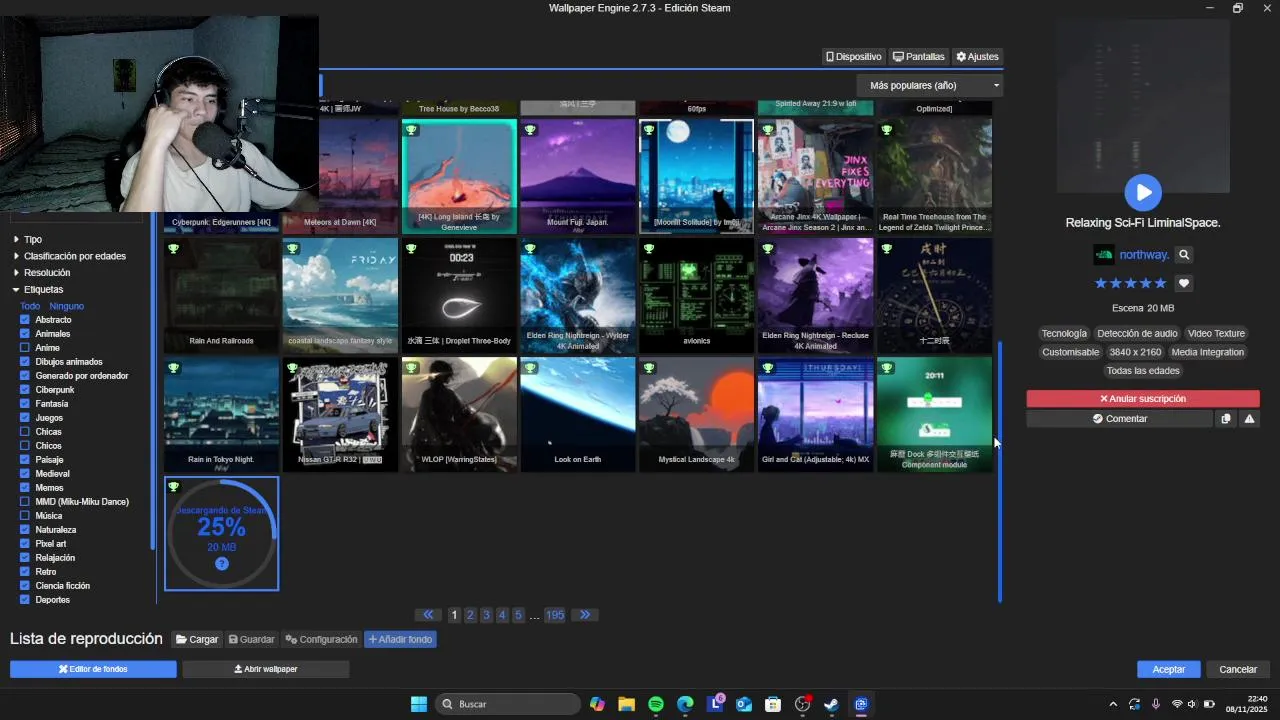
Task: Click the taskbar Buscar search field
Action: coord(508,704)
